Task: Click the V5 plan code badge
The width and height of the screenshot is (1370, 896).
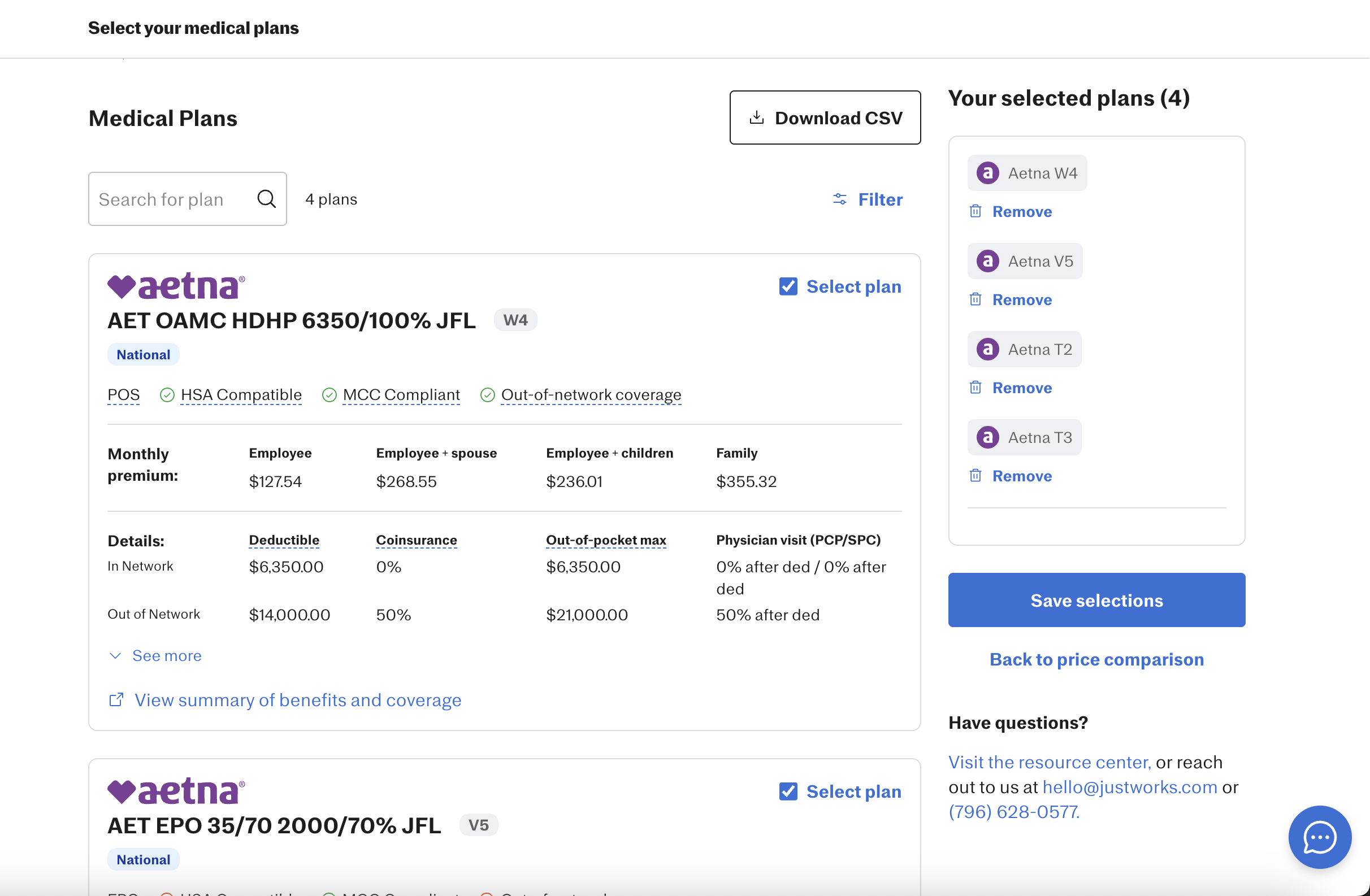Action: [x=478, y=825]
